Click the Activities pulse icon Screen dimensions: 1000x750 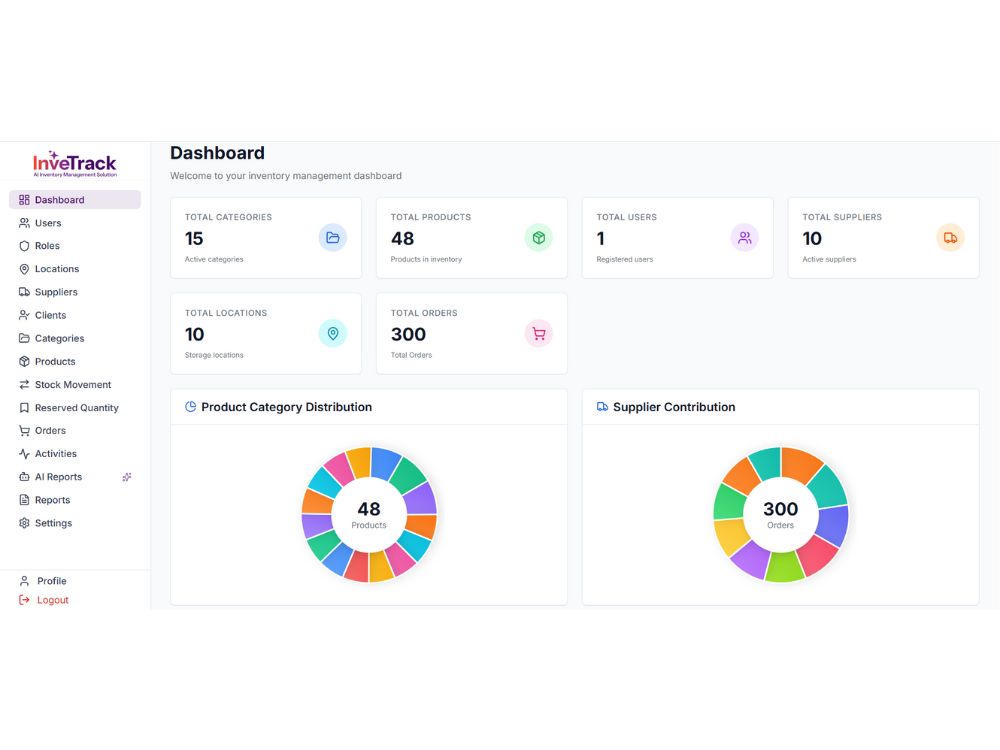[x=24, y=453]
